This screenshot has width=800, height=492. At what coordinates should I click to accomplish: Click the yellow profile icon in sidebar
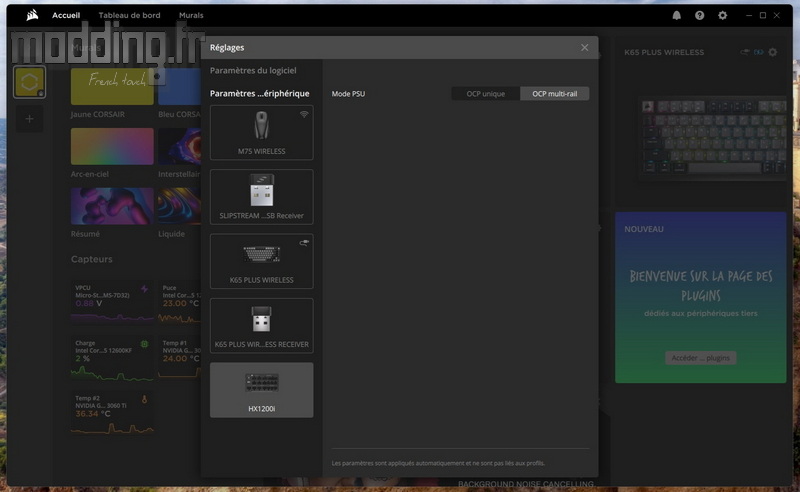[x=30, y=82]
